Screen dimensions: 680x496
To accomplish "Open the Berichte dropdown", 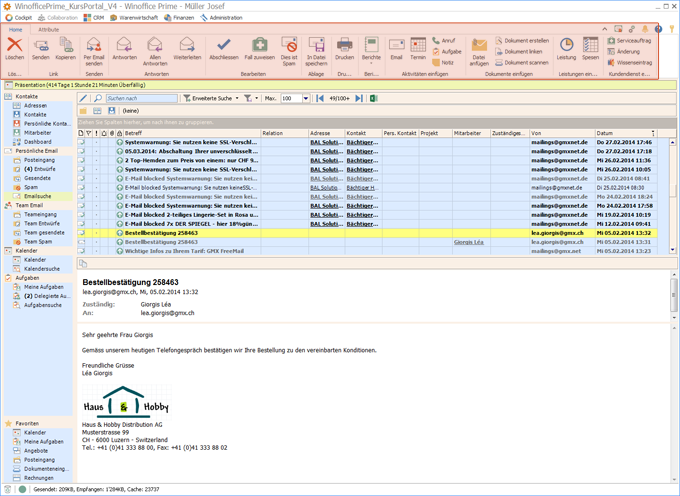I will (371, 51).
